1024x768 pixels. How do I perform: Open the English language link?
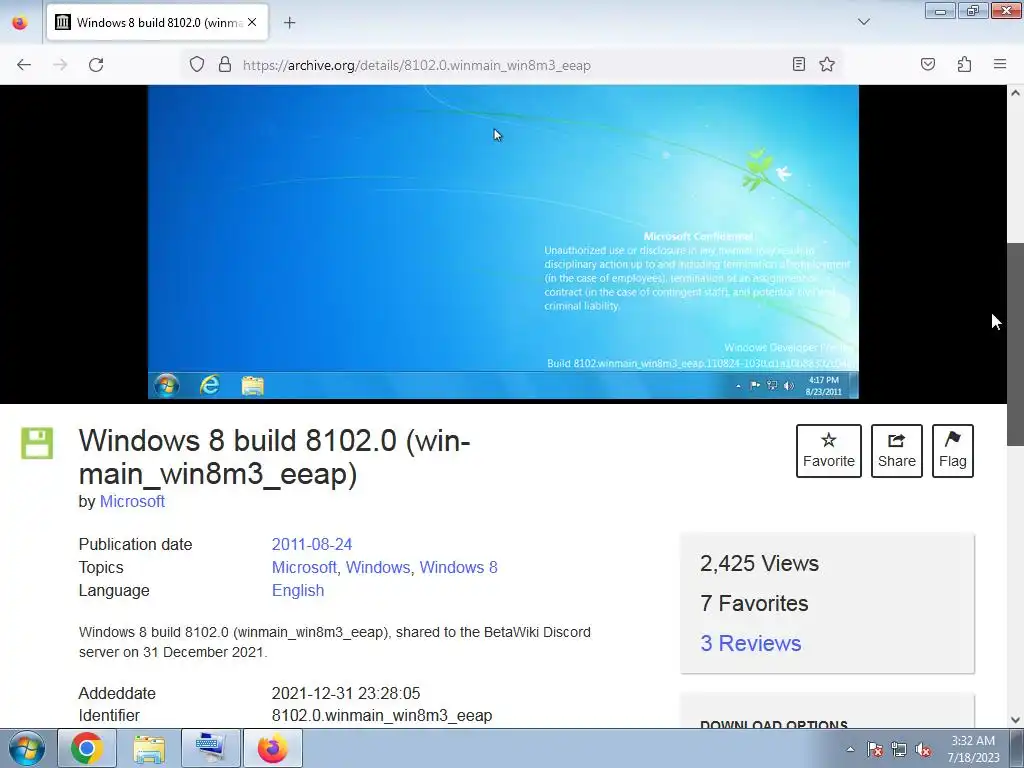(x=298, y=590)
